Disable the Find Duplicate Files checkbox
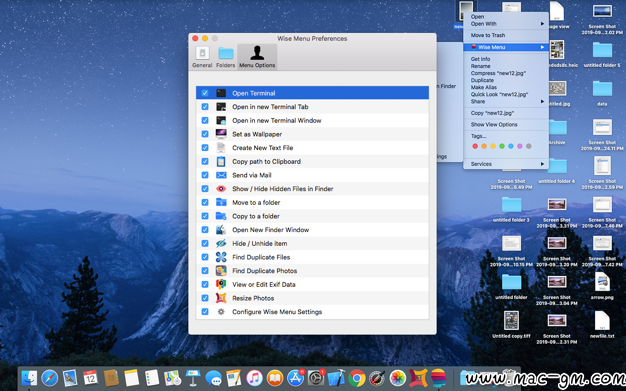The width and height of the screenshot is (626, 391). 205,257
